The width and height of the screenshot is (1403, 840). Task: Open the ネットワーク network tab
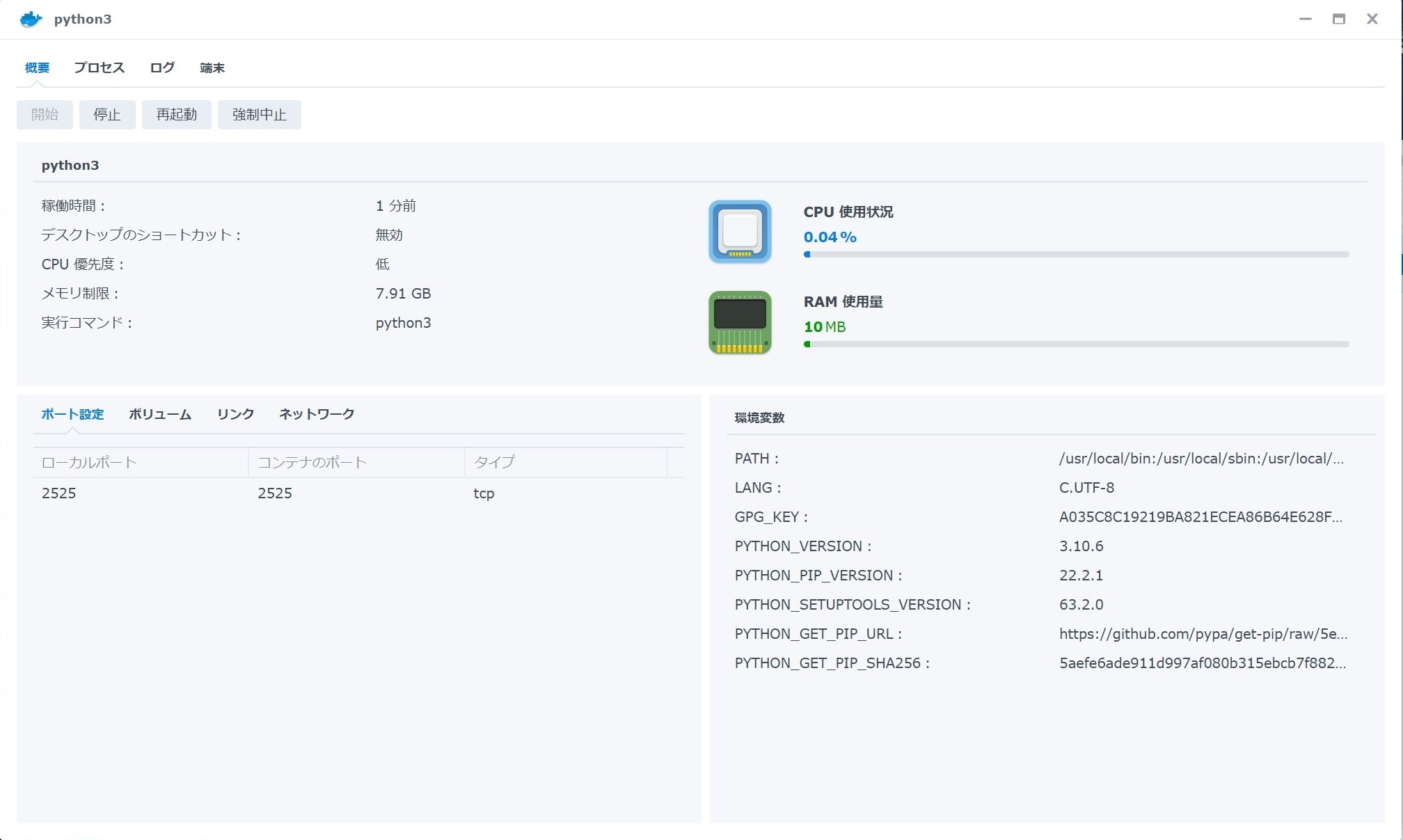coord(317,414)
